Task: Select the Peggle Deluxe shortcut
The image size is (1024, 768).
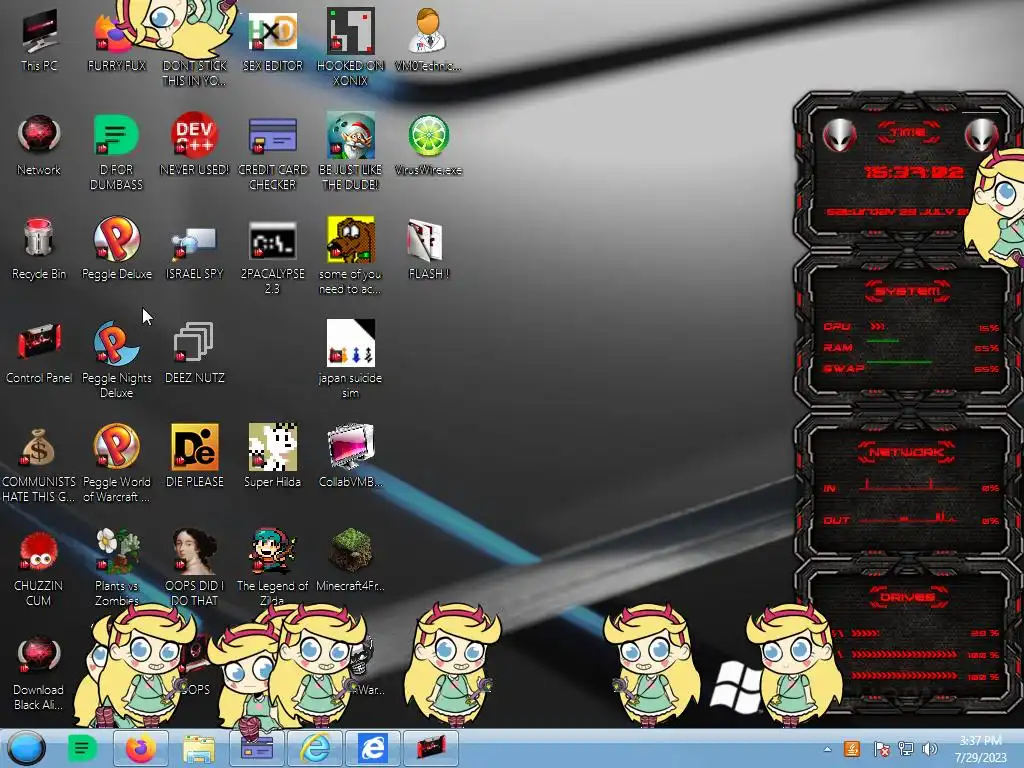Action: point(116,240)
